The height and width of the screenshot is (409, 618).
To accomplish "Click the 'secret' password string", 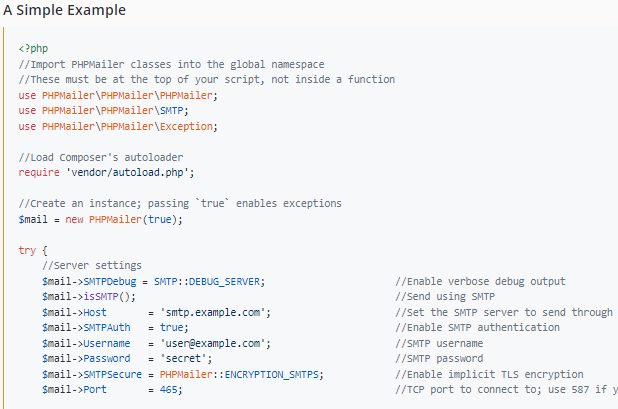I will pyautogui.click(x=183, y=359).
